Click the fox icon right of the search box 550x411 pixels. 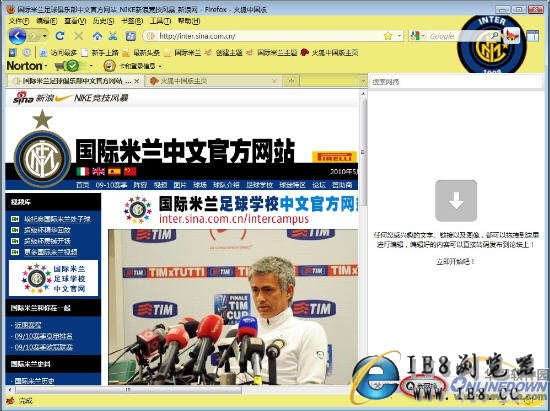[x=512, y=35]
